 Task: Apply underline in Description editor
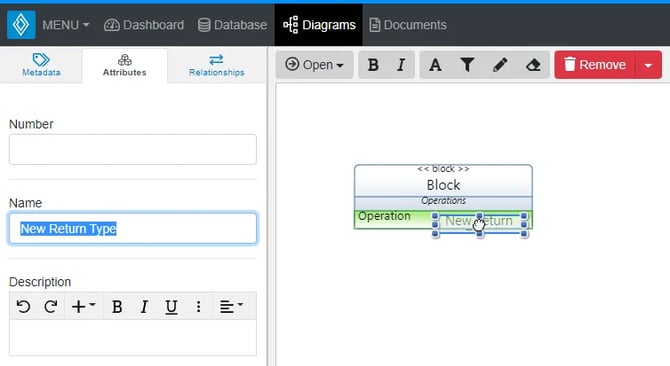[x=171, y=306]
